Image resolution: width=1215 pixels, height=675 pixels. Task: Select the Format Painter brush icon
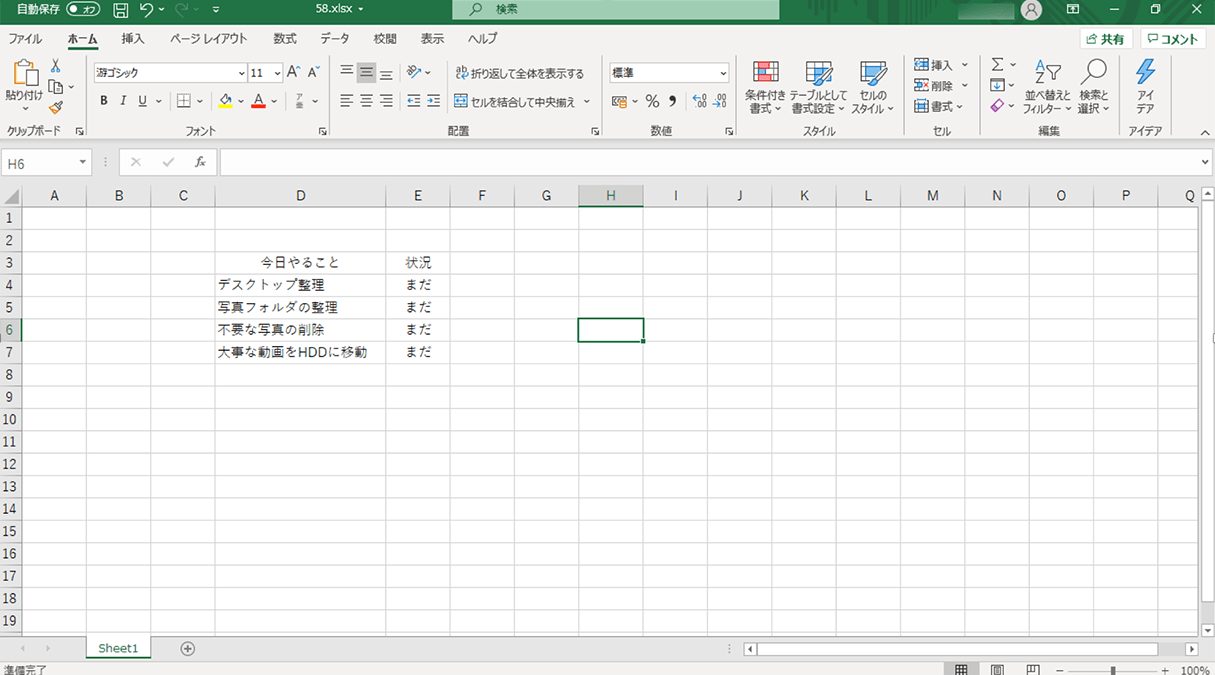coord(56,107)
